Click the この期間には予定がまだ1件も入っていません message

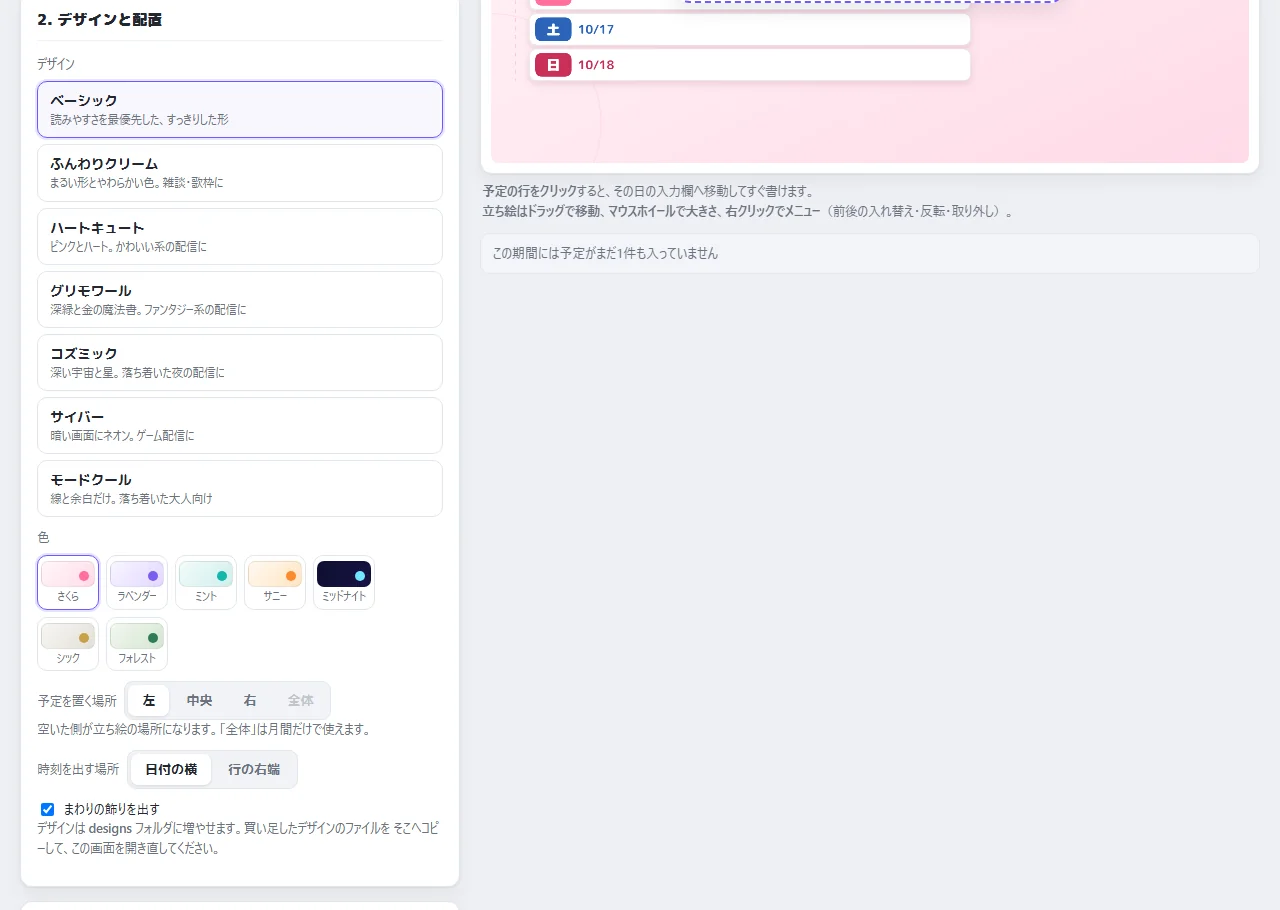(869, 253)
